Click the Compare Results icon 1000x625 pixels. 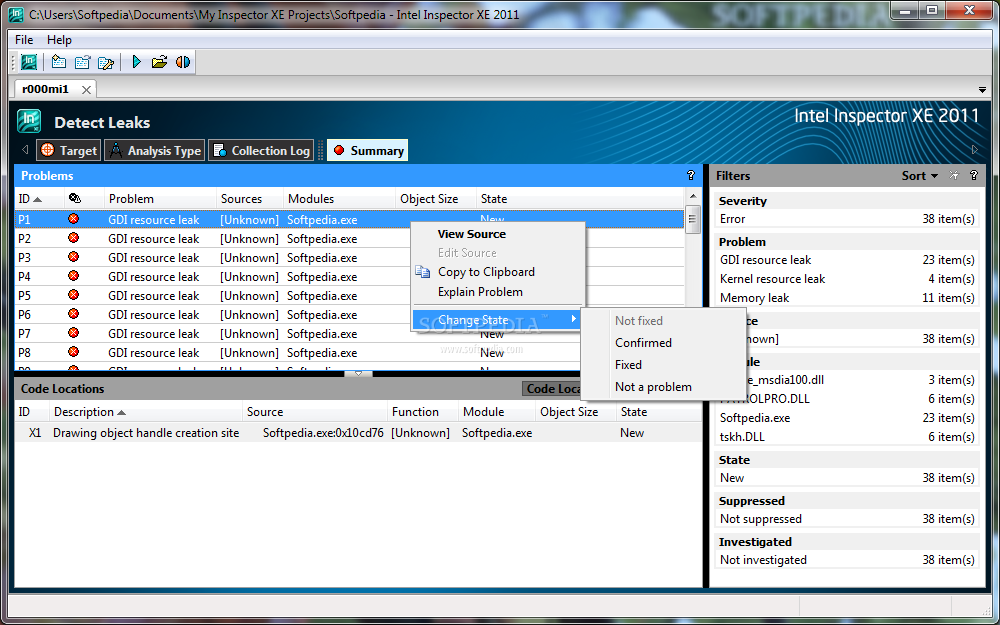[183, 62]
